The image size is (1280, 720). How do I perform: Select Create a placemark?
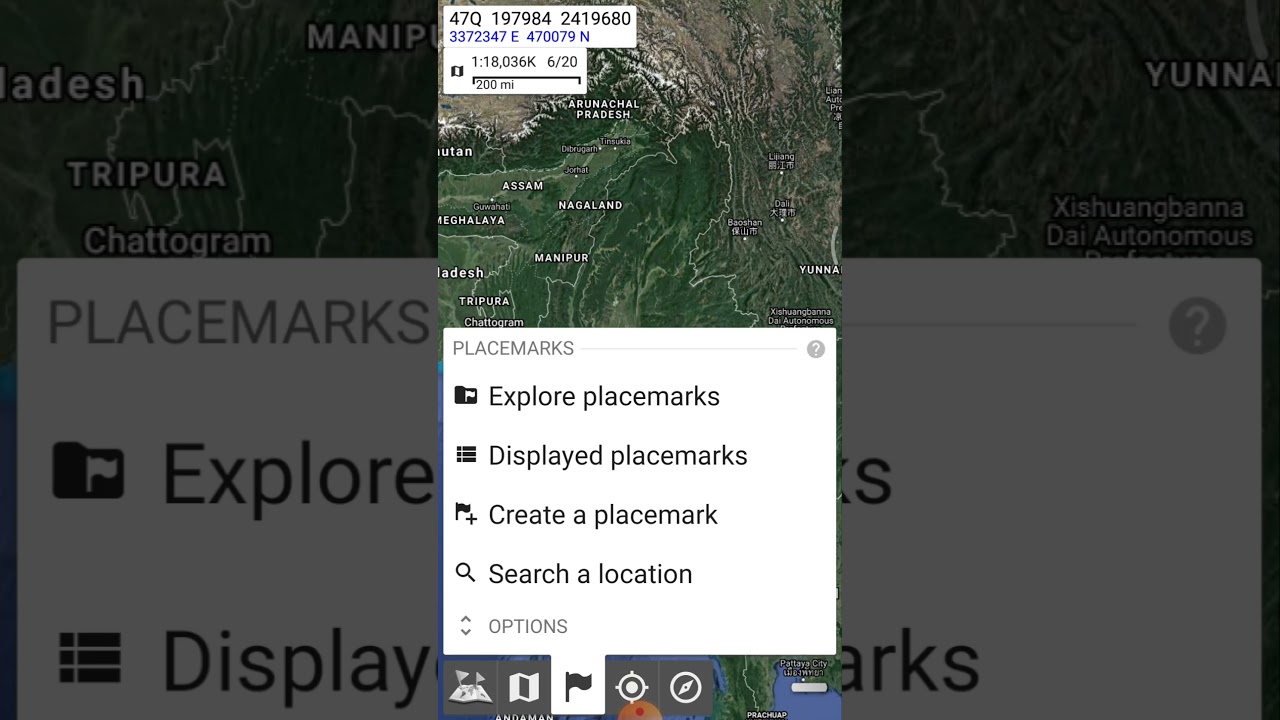tap(639, 515)
